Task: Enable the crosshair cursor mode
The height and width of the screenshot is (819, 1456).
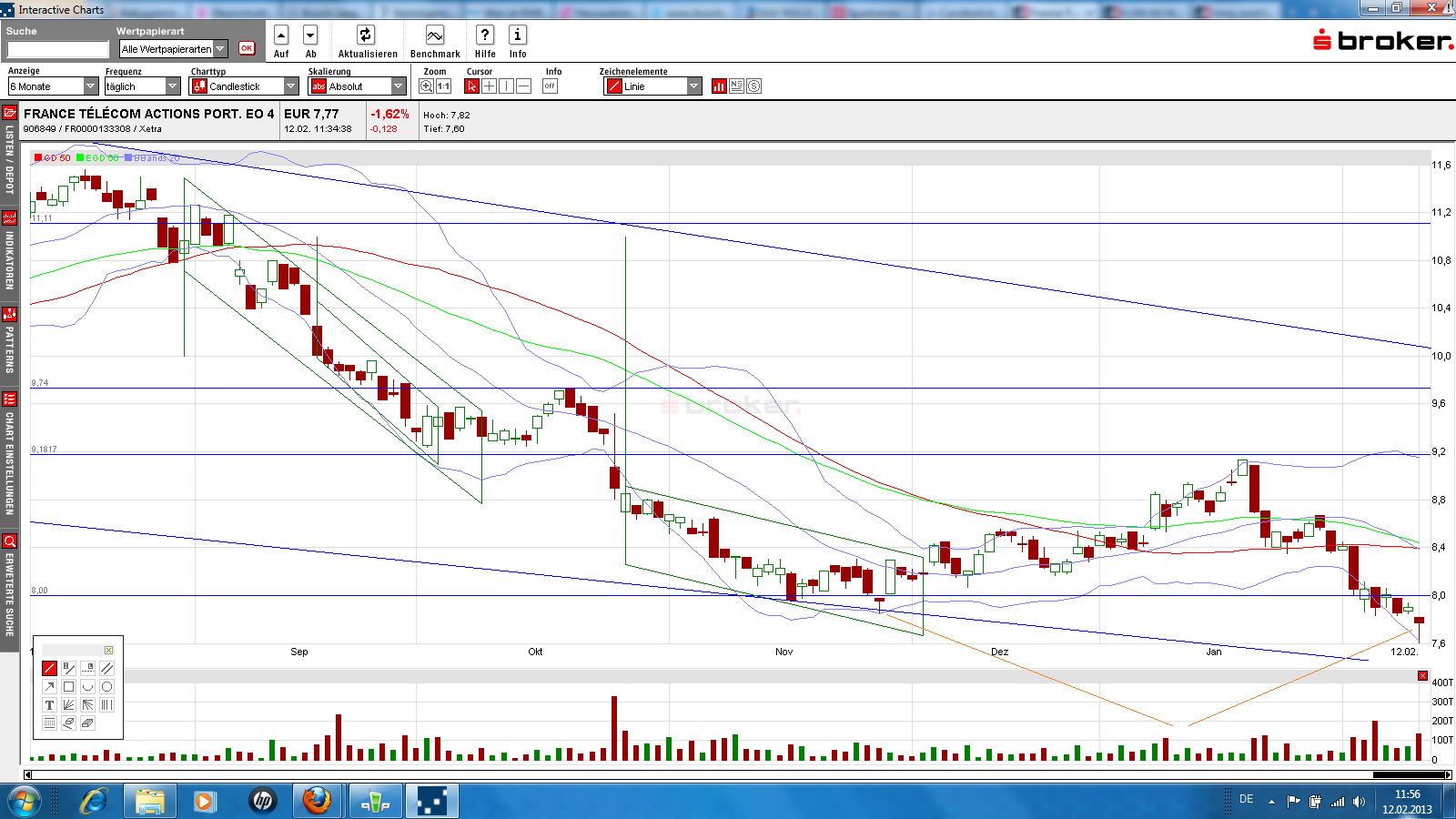Action: pos(489,86)
